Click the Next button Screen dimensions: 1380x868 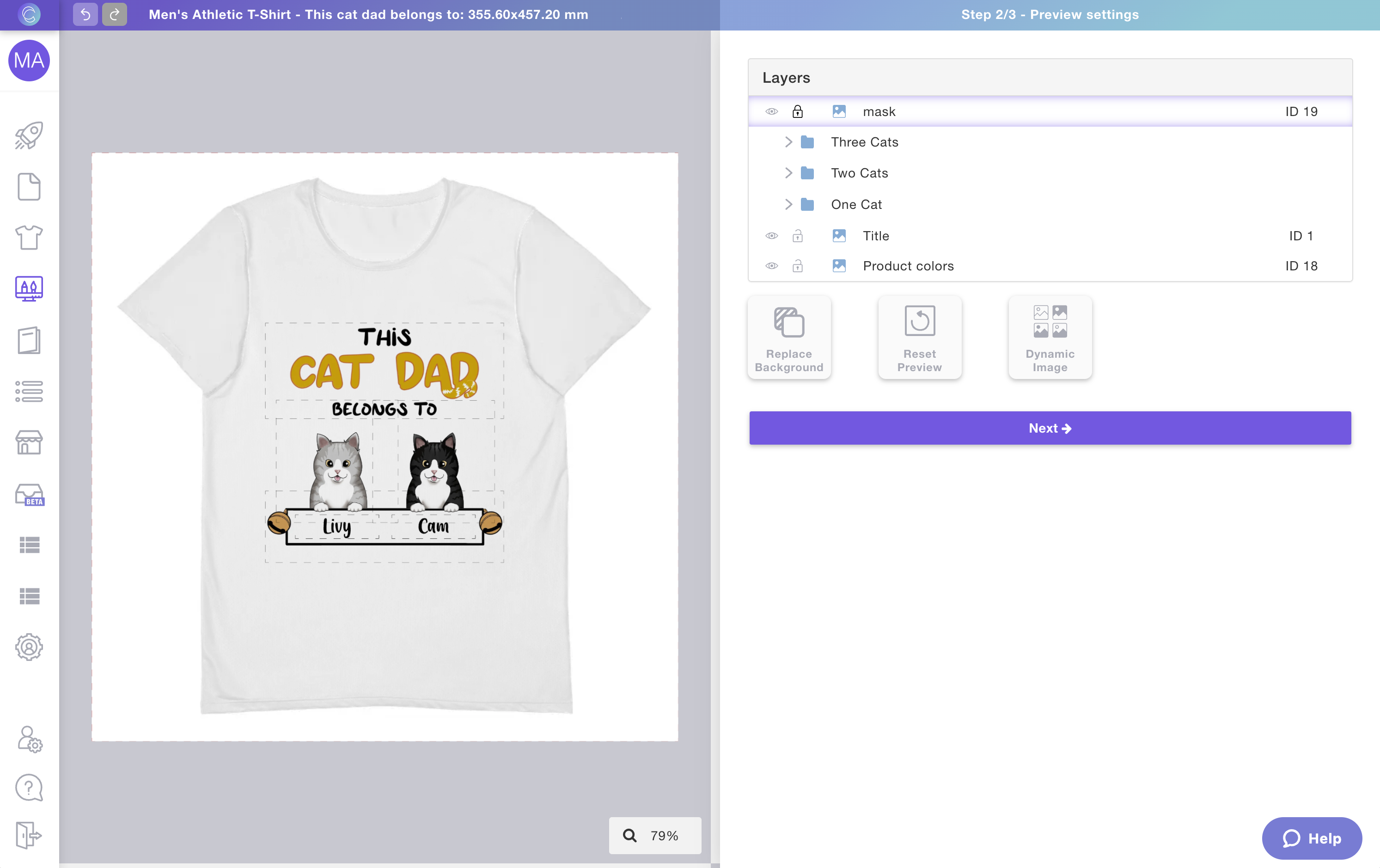tap(1050, 428)
